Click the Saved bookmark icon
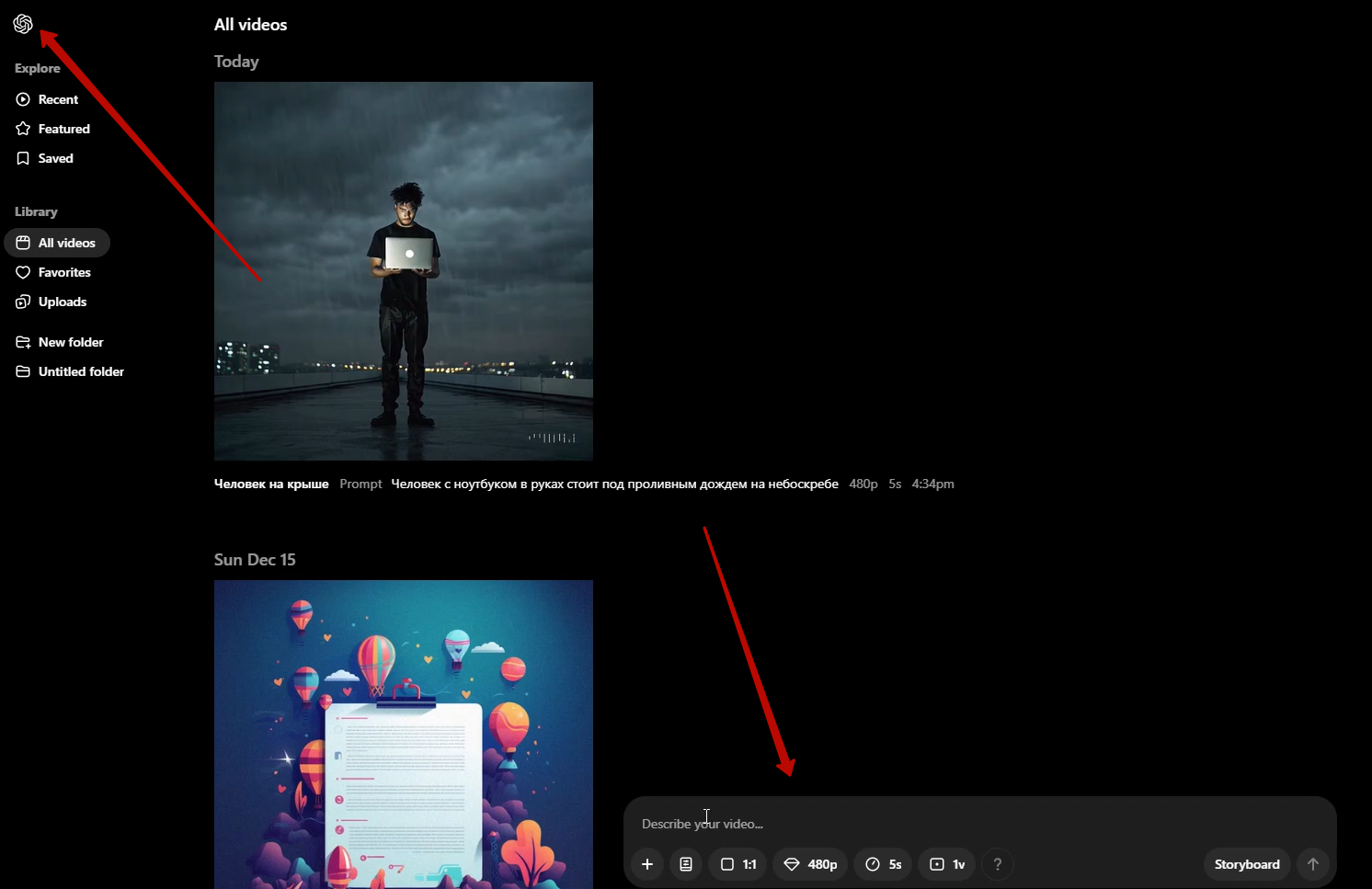 pos(23,158)
